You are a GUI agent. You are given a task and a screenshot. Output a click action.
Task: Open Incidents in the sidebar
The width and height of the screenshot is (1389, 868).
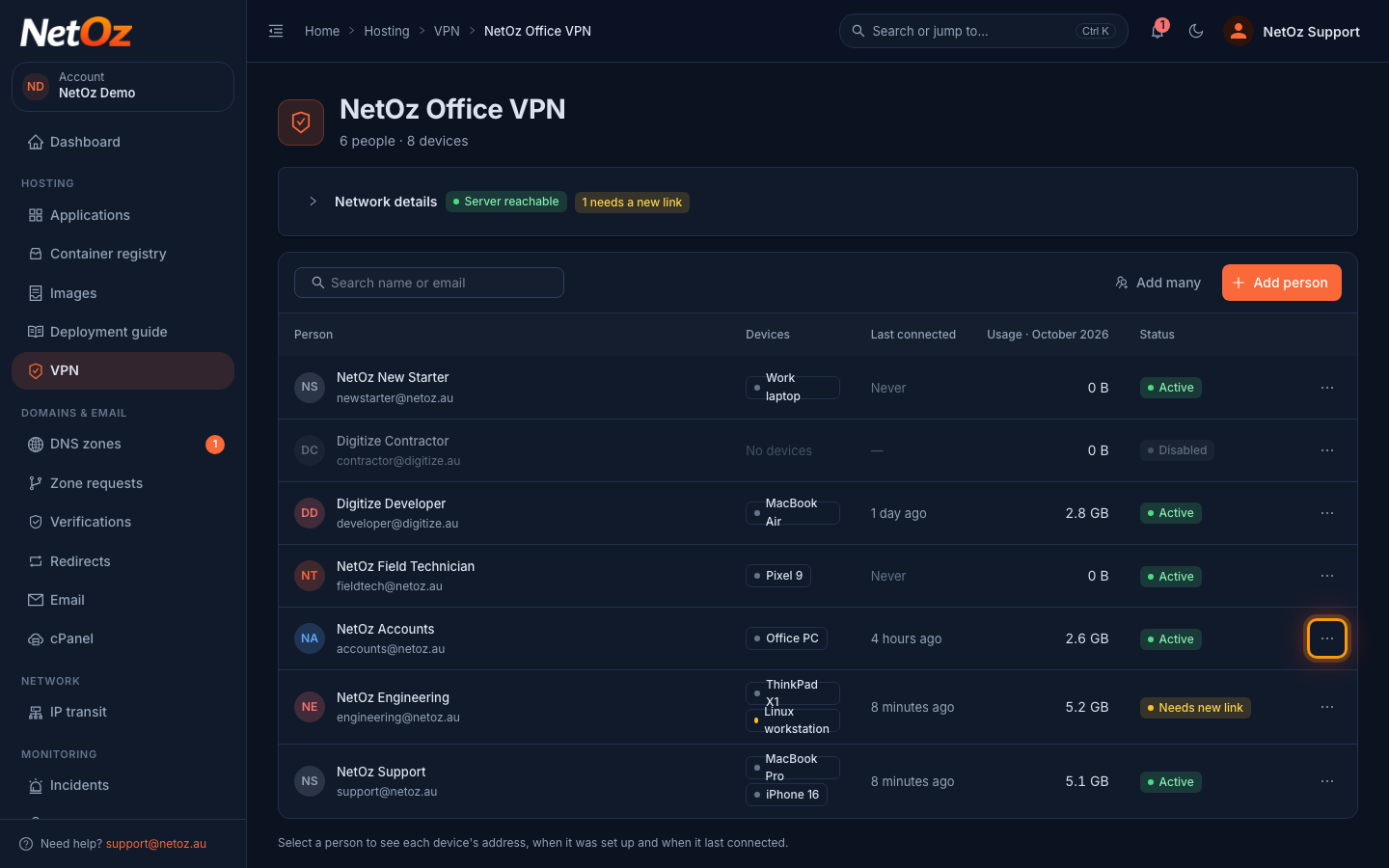123,785
